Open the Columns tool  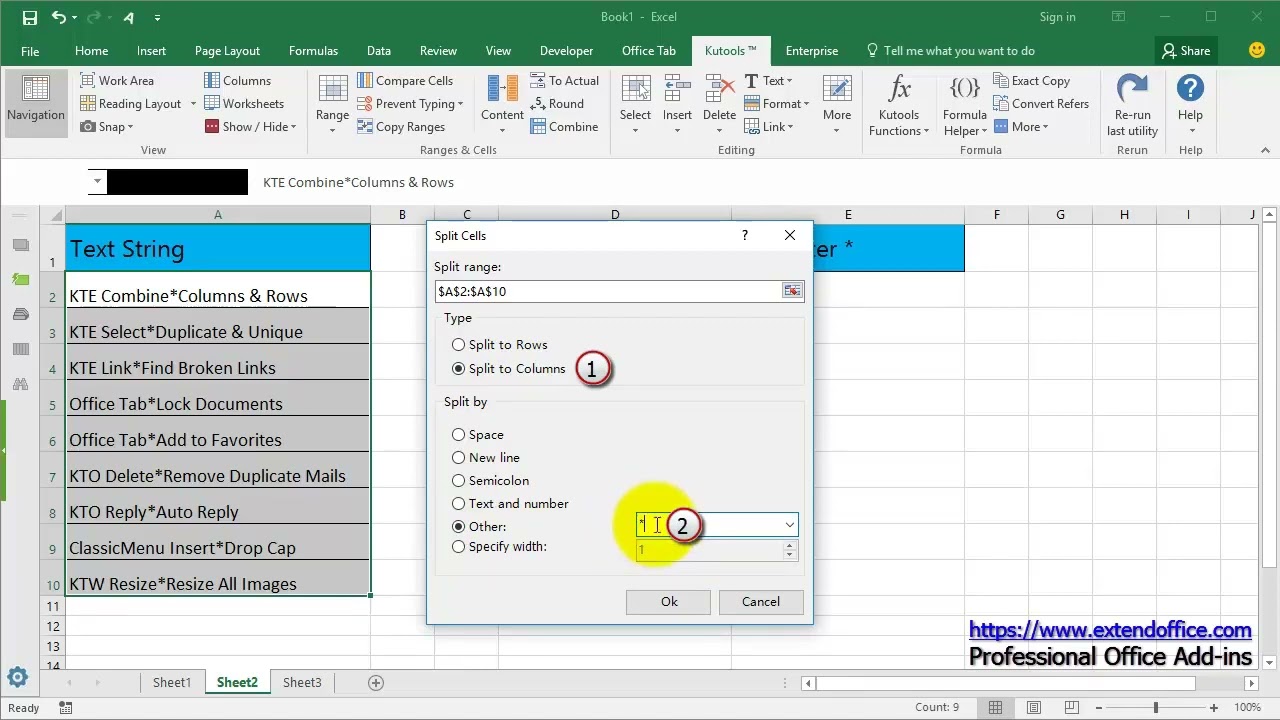237,81
